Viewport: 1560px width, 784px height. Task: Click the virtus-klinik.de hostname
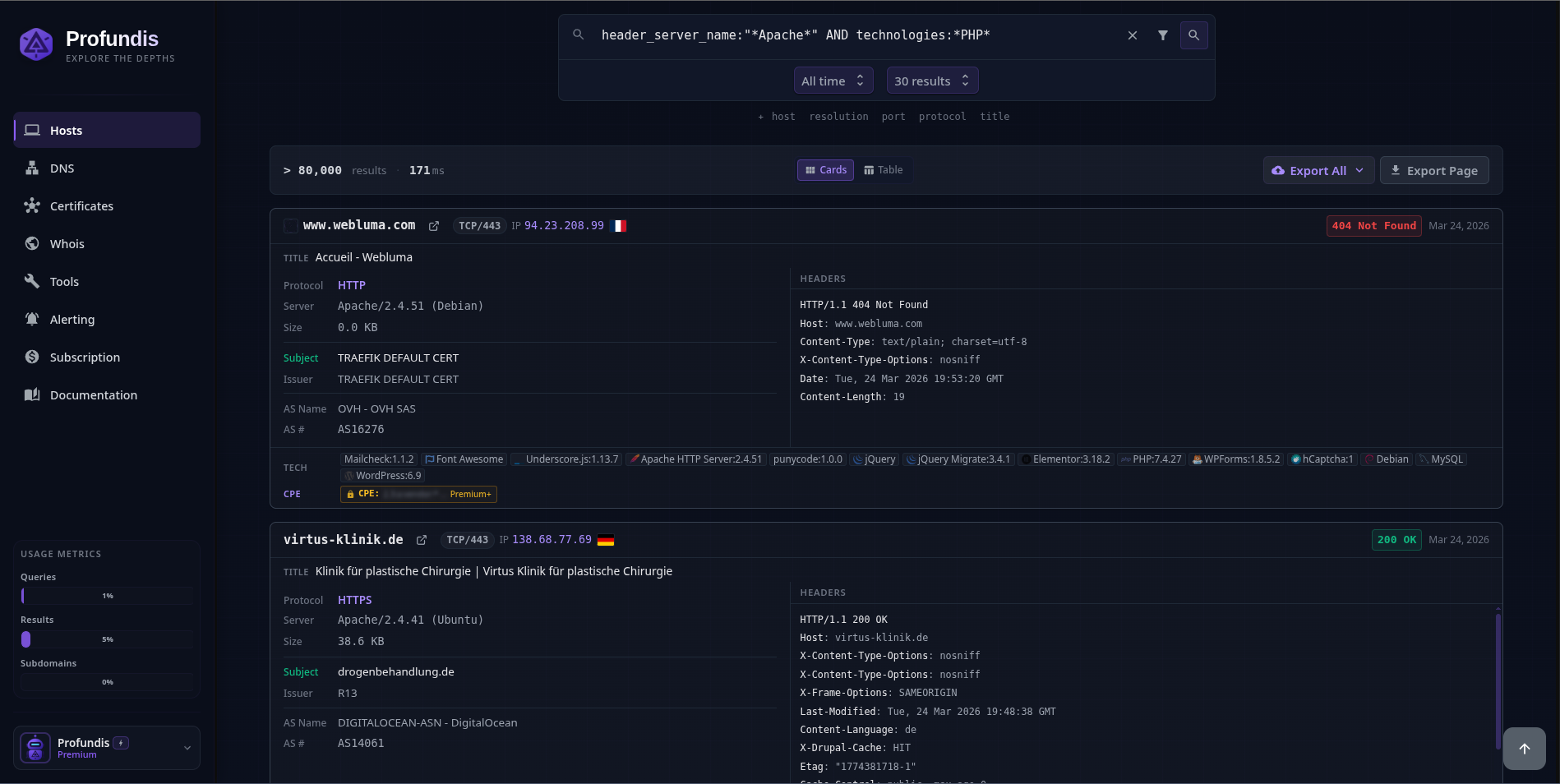coord(344,540)
